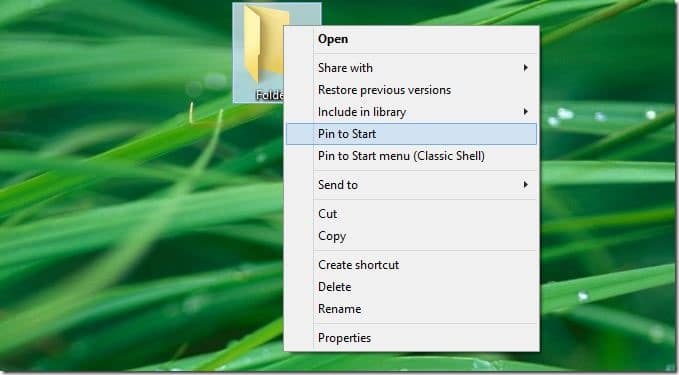Open the Share with submenu
Screen dimensions: 679x375
[411, 68]
